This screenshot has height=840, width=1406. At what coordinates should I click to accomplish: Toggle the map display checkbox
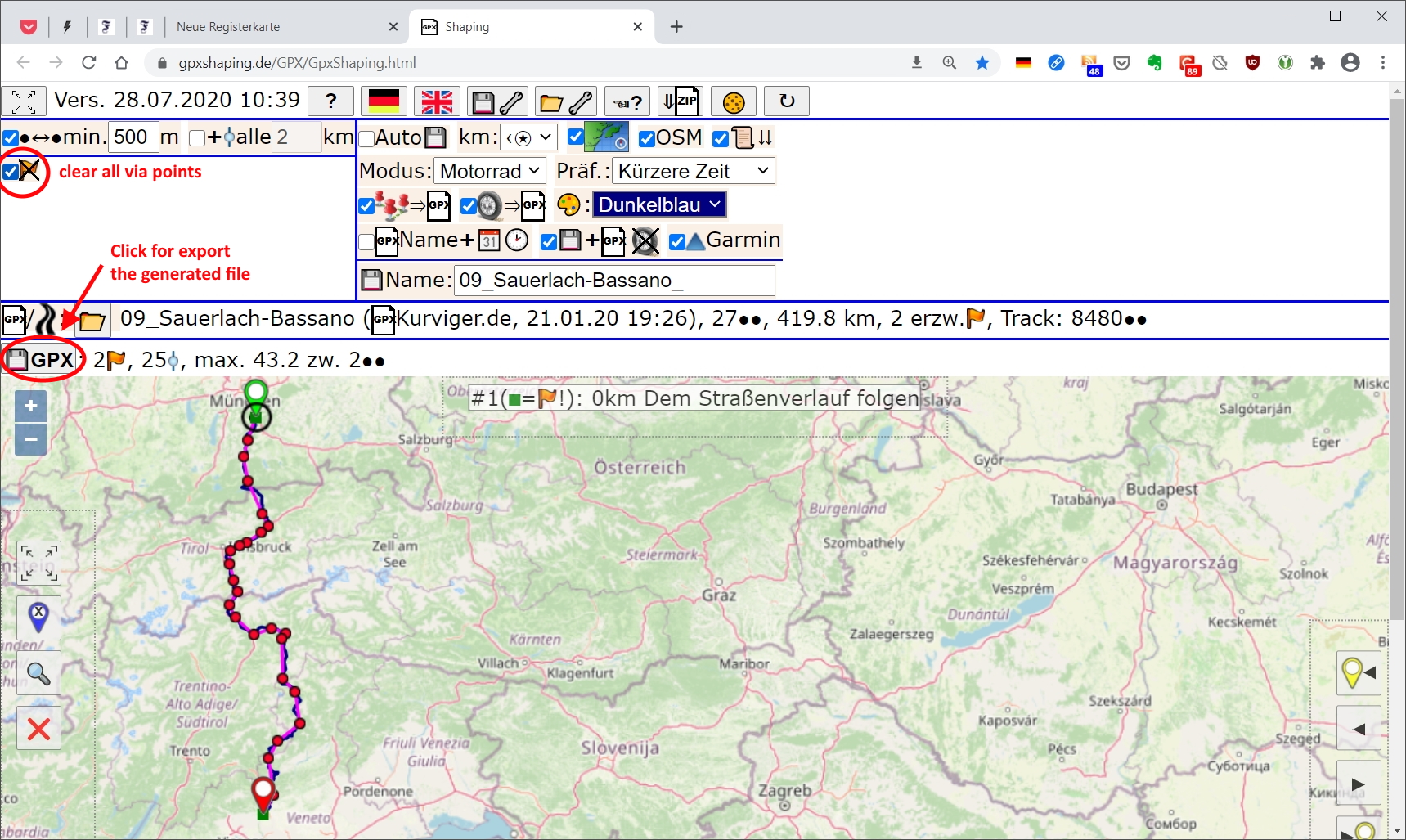tap(576, 137)
